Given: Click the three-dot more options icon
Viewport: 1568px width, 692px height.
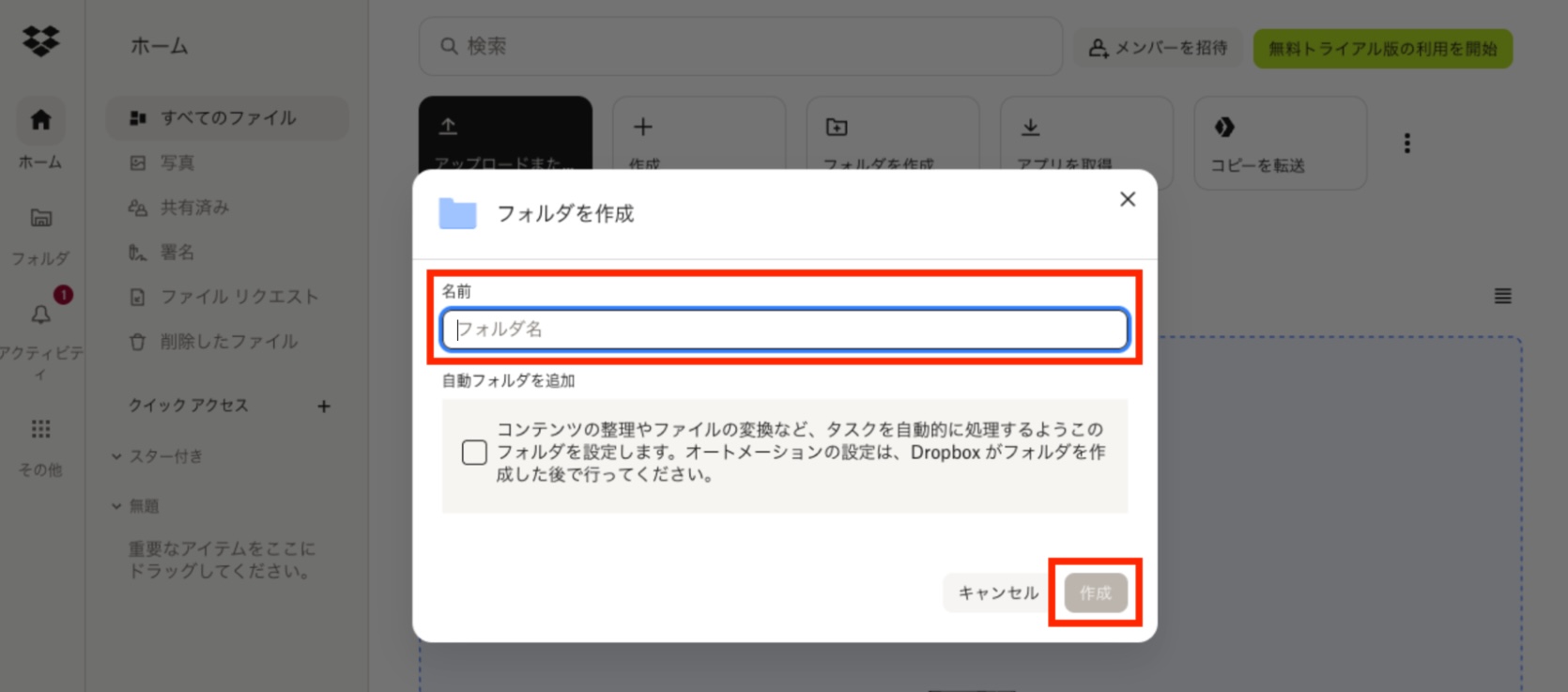Looking at the screenshot, I should 1407,143.
